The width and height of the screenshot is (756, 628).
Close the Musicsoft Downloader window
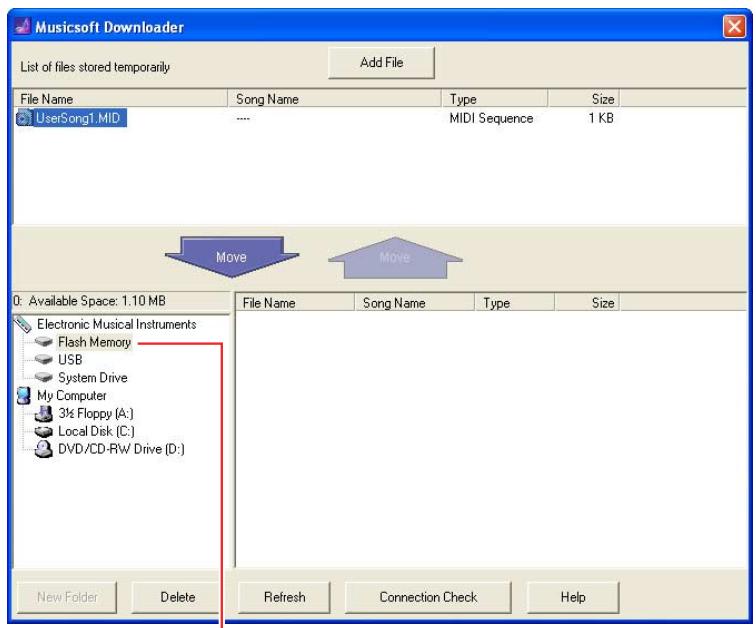pyautogui.click(x=734, y=26)
